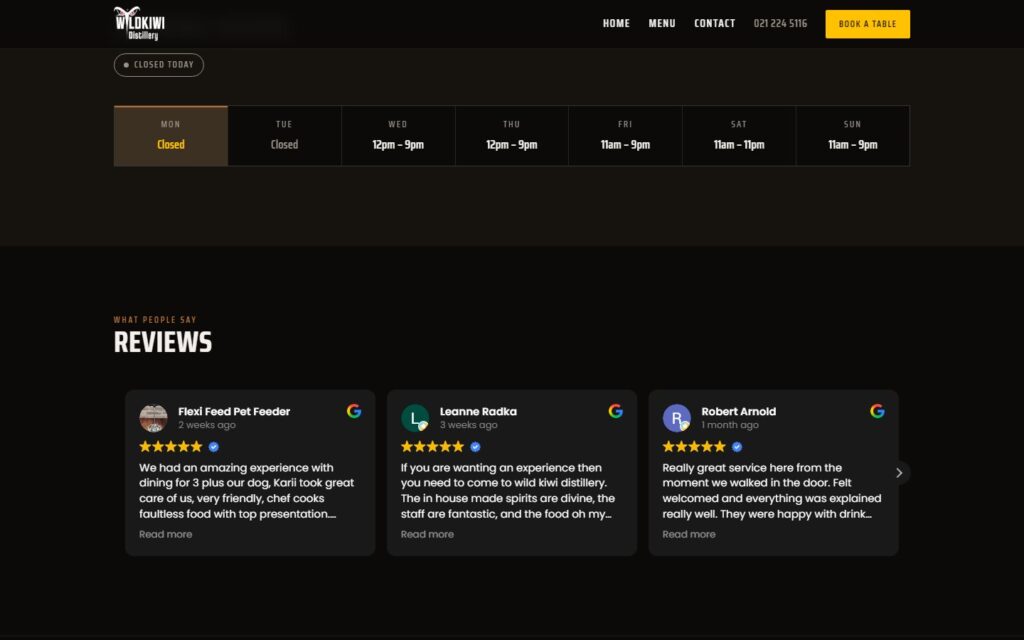The image size is (1024, 640).
Task: Click the Book a Table button
Action: tap(867, 24)
